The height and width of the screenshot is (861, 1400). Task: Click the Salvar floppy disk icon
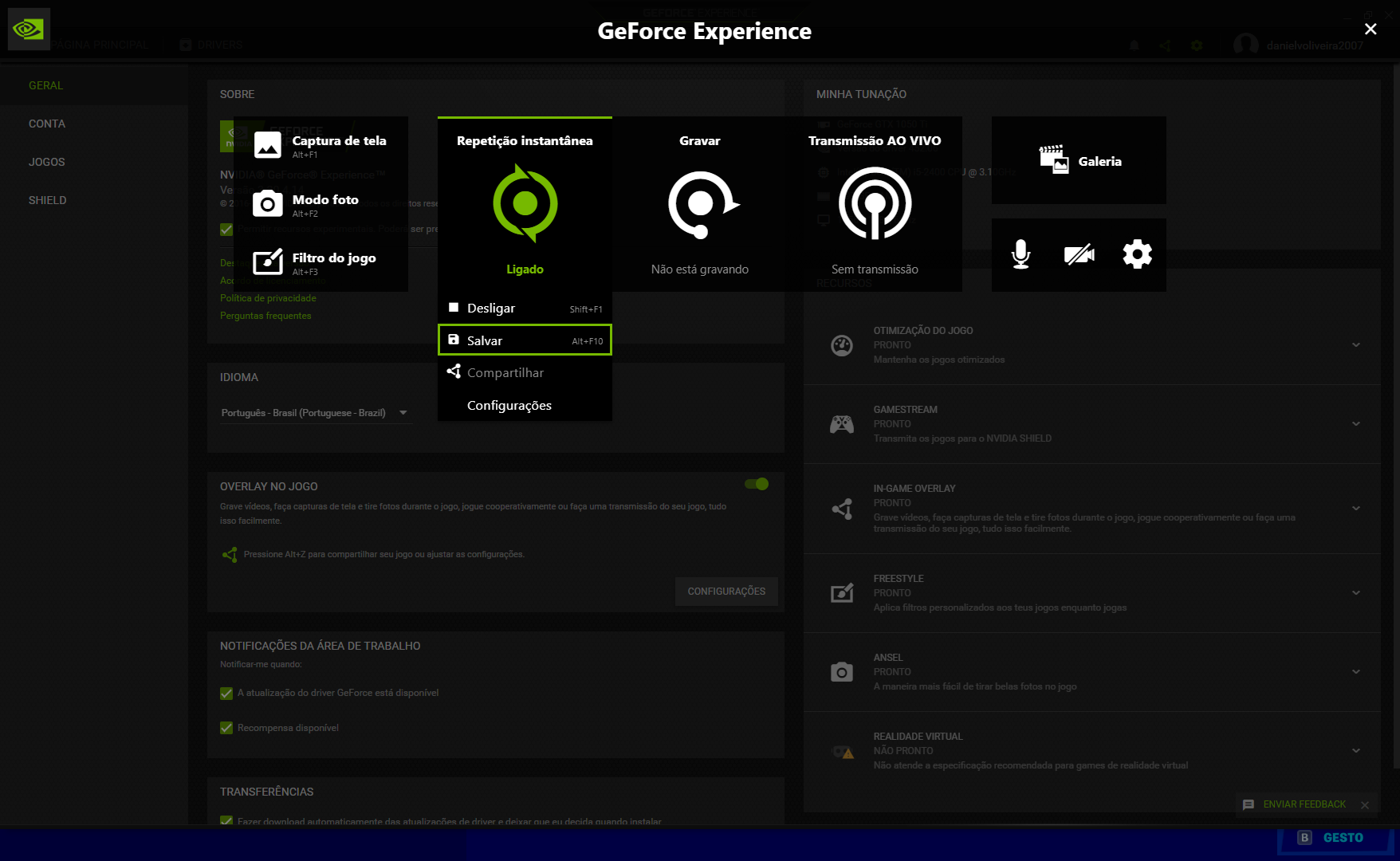tap(454, 340)
